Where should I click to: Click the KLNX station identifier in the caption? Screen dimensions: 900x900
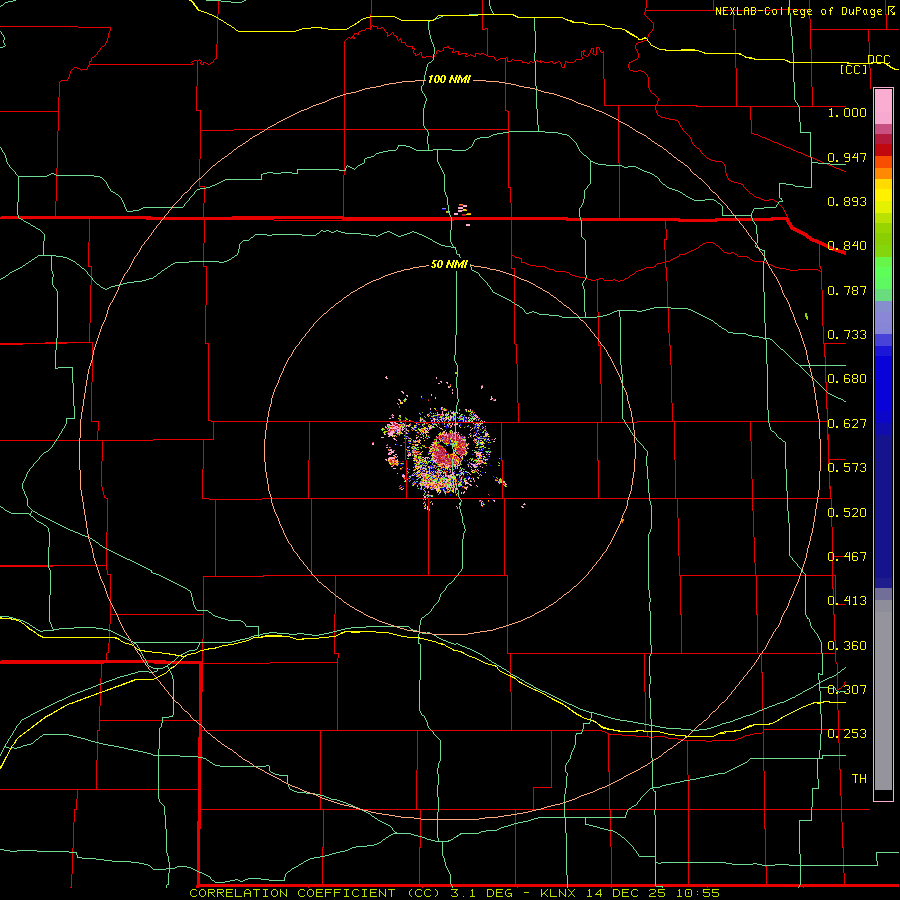[560, 893]
